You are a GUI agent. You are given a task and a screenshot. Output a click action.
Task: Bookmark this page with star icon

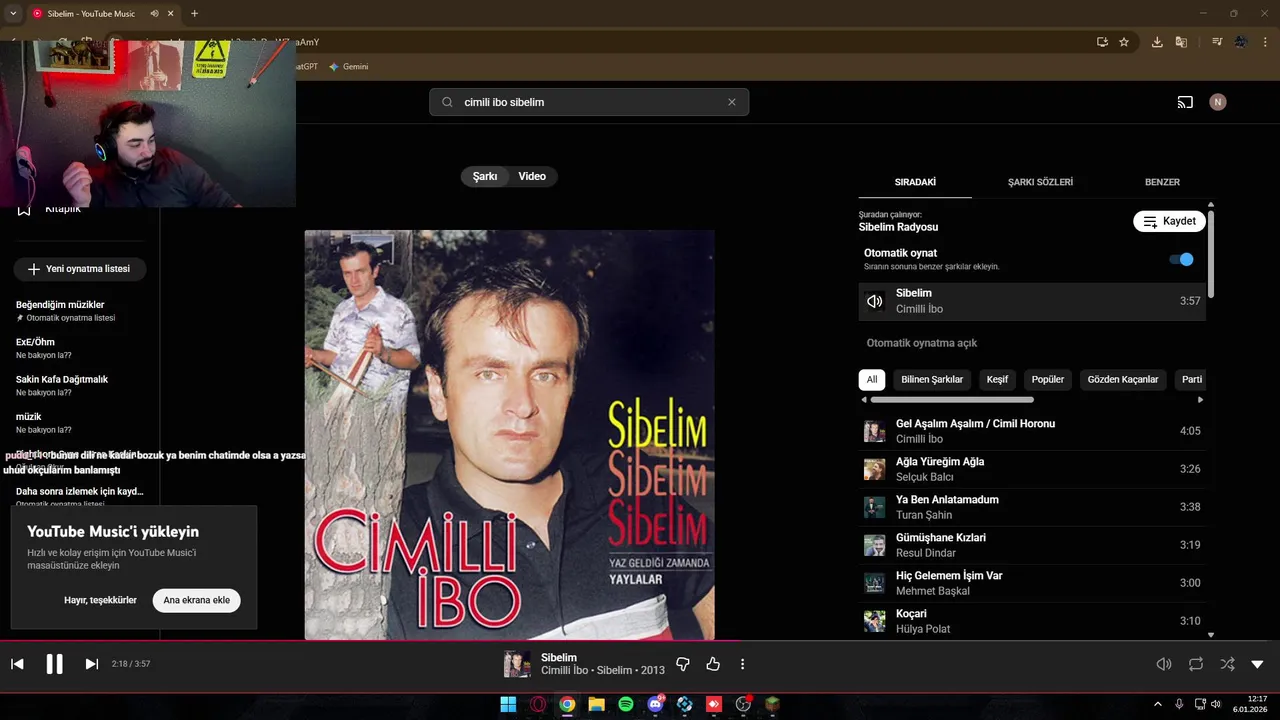pyautogui.click(x=1124, y=42)
